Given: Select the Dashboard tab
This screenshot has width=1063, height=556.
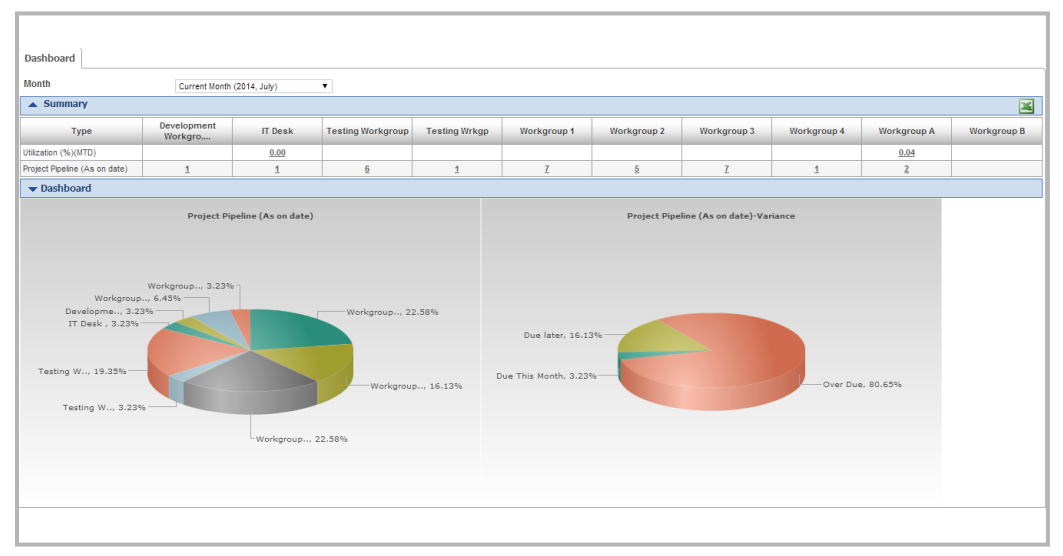Looking at the screenshot, I should (50, 58).
